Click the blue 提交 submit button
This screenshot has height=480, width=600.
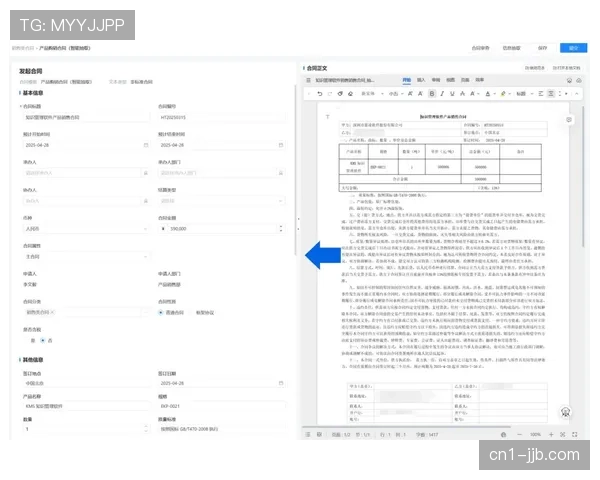pos(573,47)
